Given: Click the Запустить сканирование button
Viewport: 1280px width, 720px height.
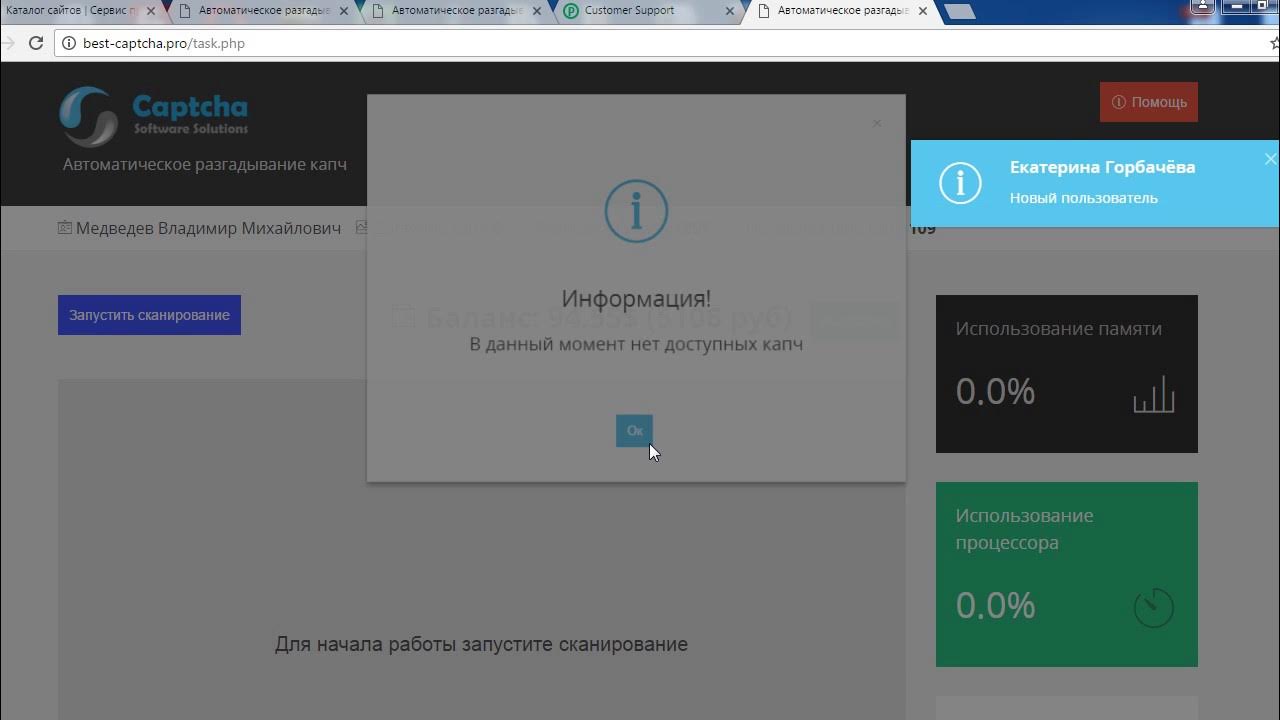Looking at the screenshot, I should (149, 315).
